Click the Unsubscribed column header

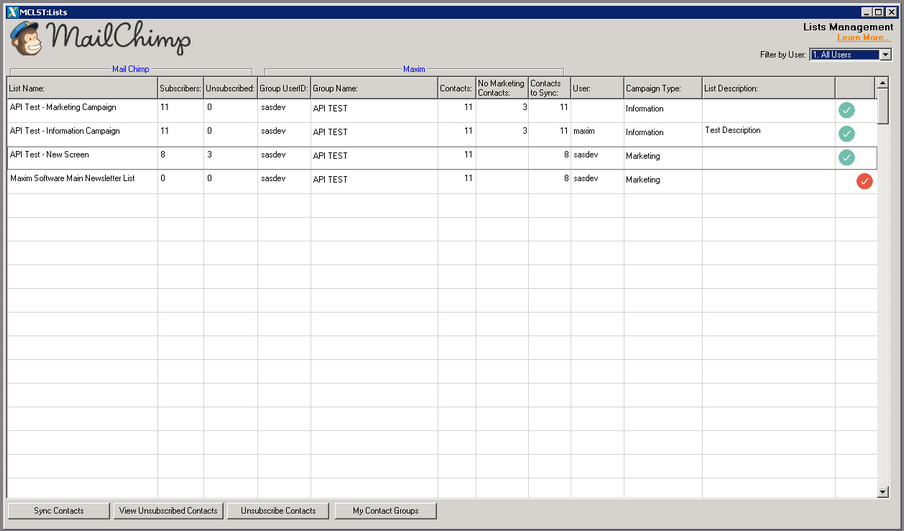(230, 88)
